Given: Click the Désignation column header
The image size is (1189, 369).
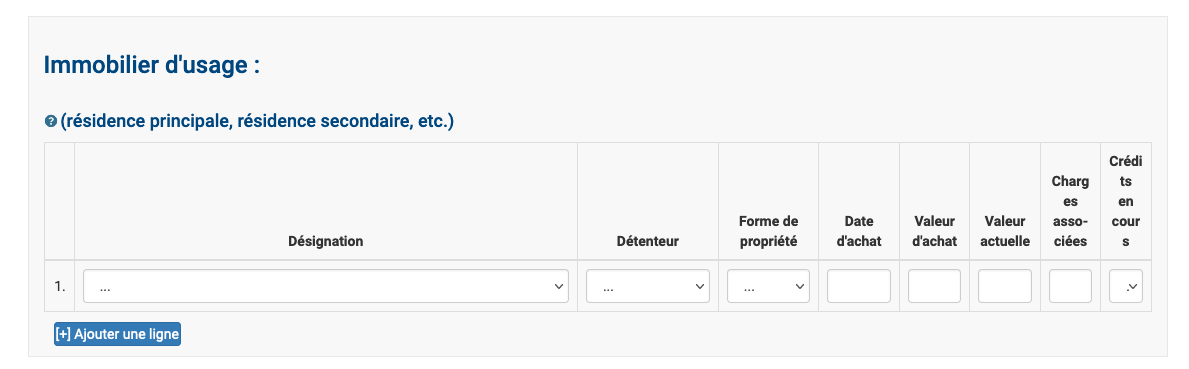Looking at the screenshot, I should (x=326, y=242).
